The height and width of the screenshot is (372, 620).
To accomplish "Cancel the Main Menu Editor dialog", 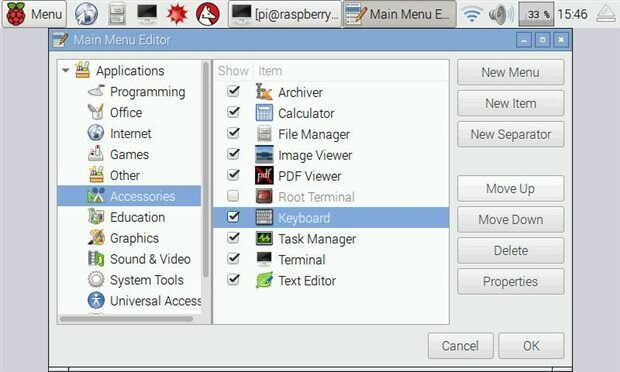I will tap(461, 346).
